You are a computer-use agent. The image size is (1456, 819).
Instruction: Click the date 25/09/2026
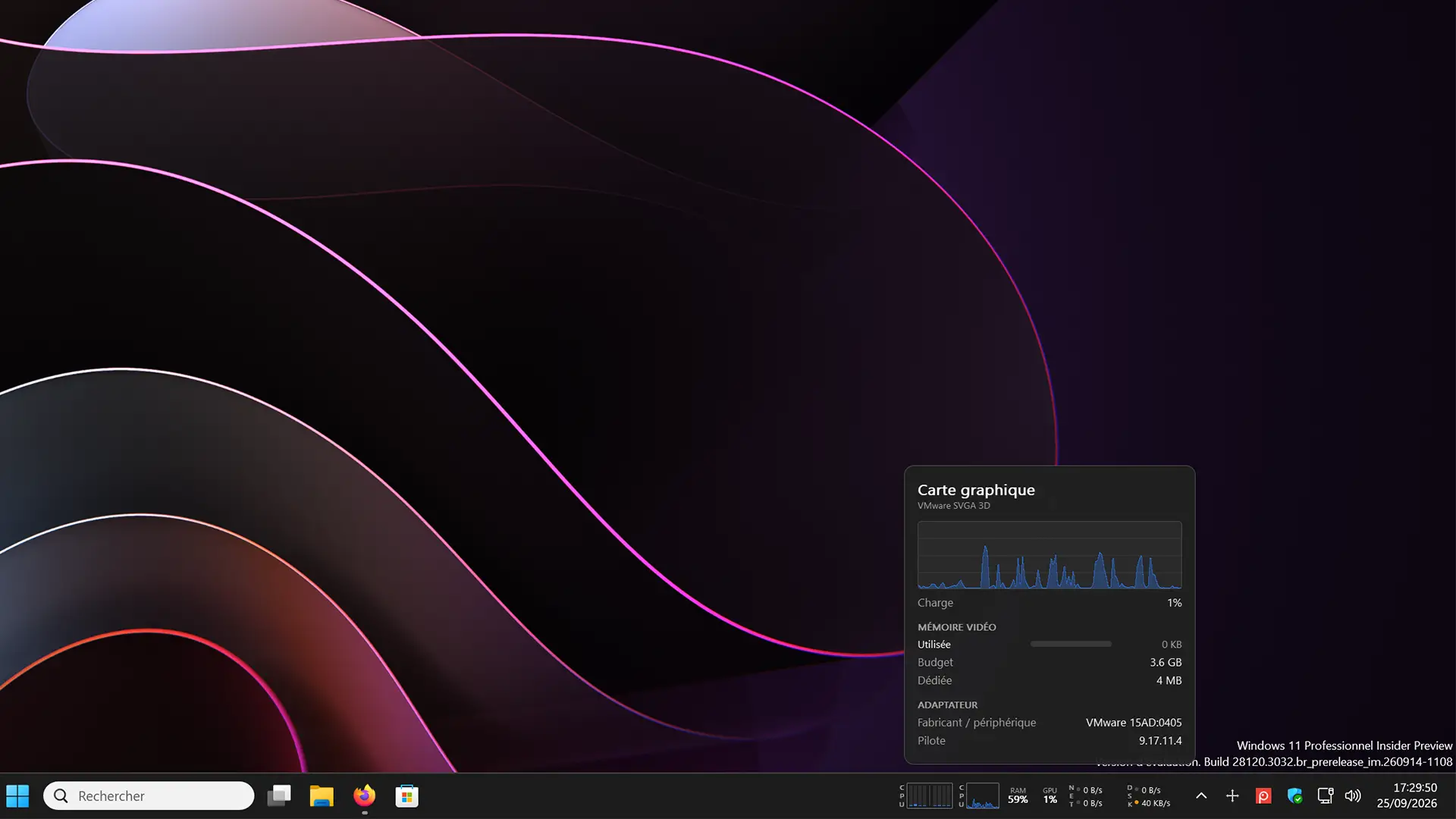pyautogui.click(x=1407, y=803)
